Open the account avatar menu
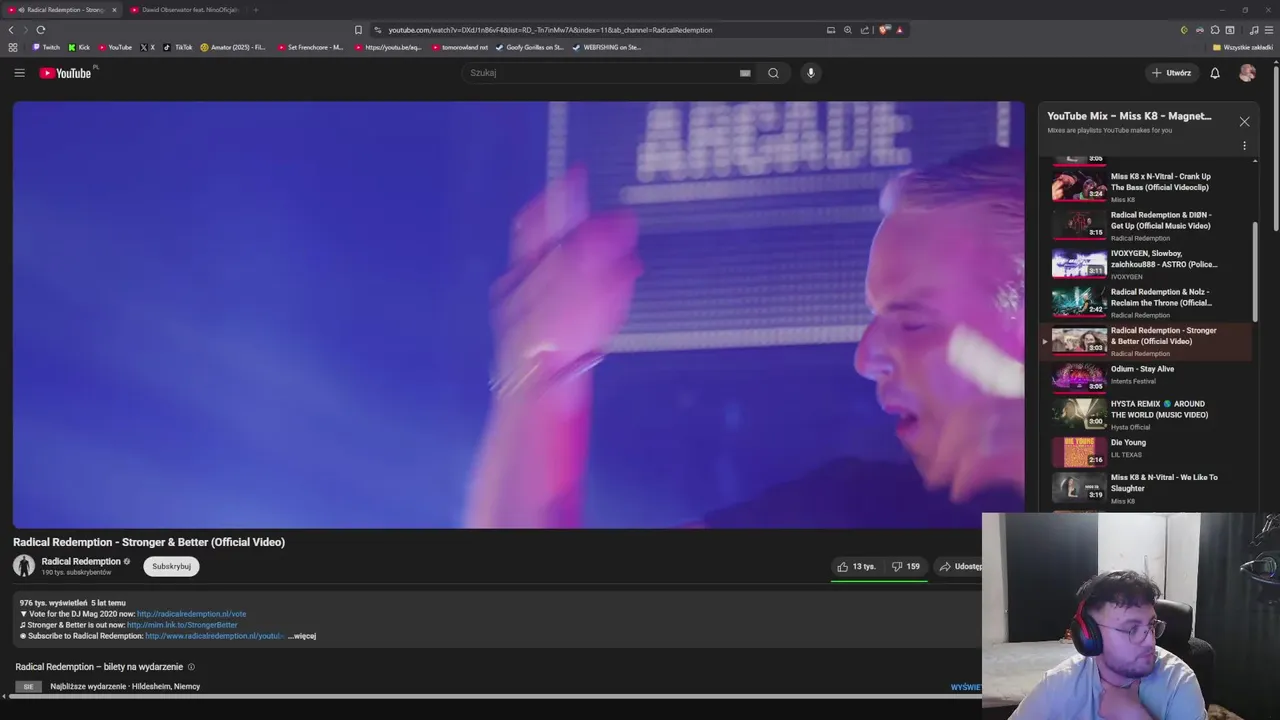The image size is (1280, 720). click(x=1247, y=73)
